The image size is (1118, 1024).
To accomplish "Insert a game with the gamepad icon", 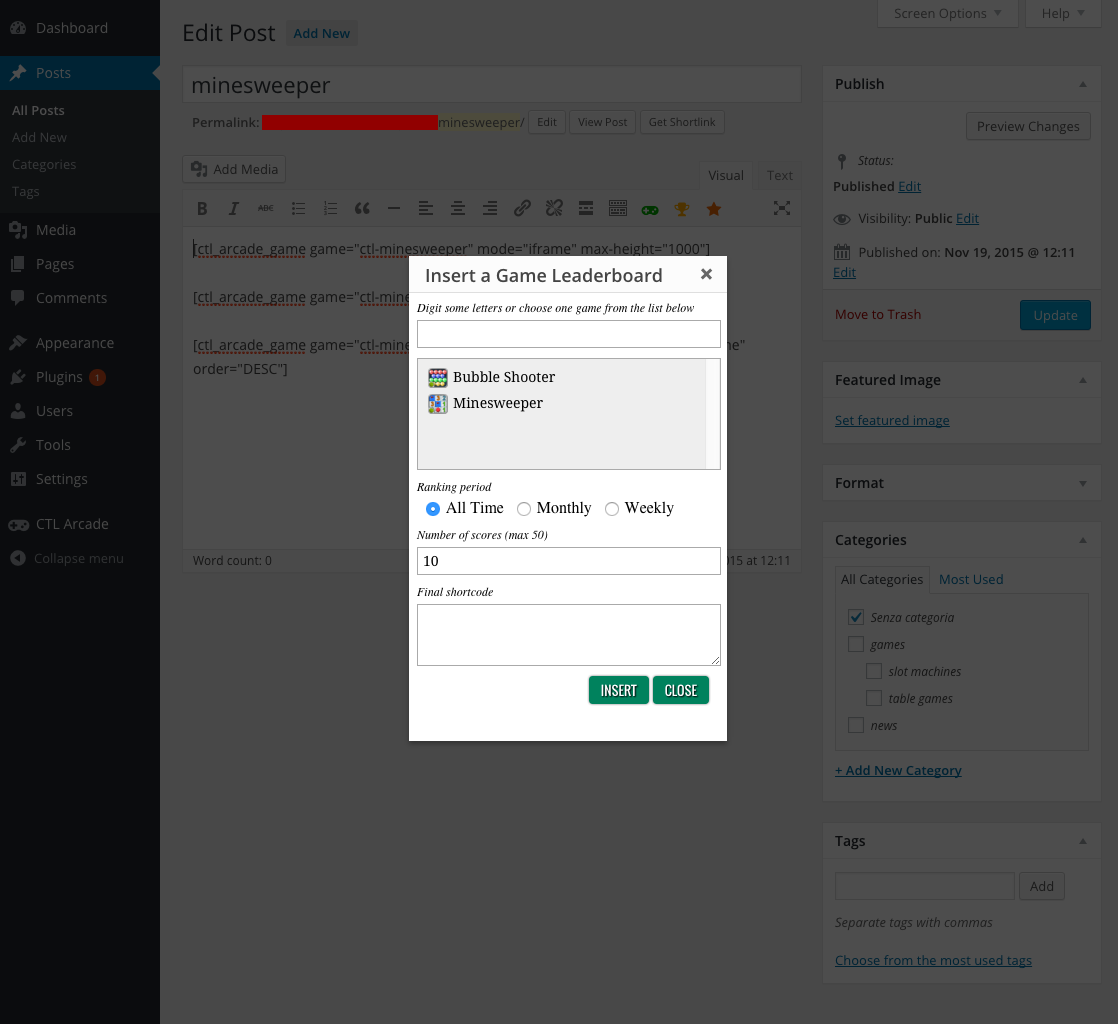I will (650, 208).
